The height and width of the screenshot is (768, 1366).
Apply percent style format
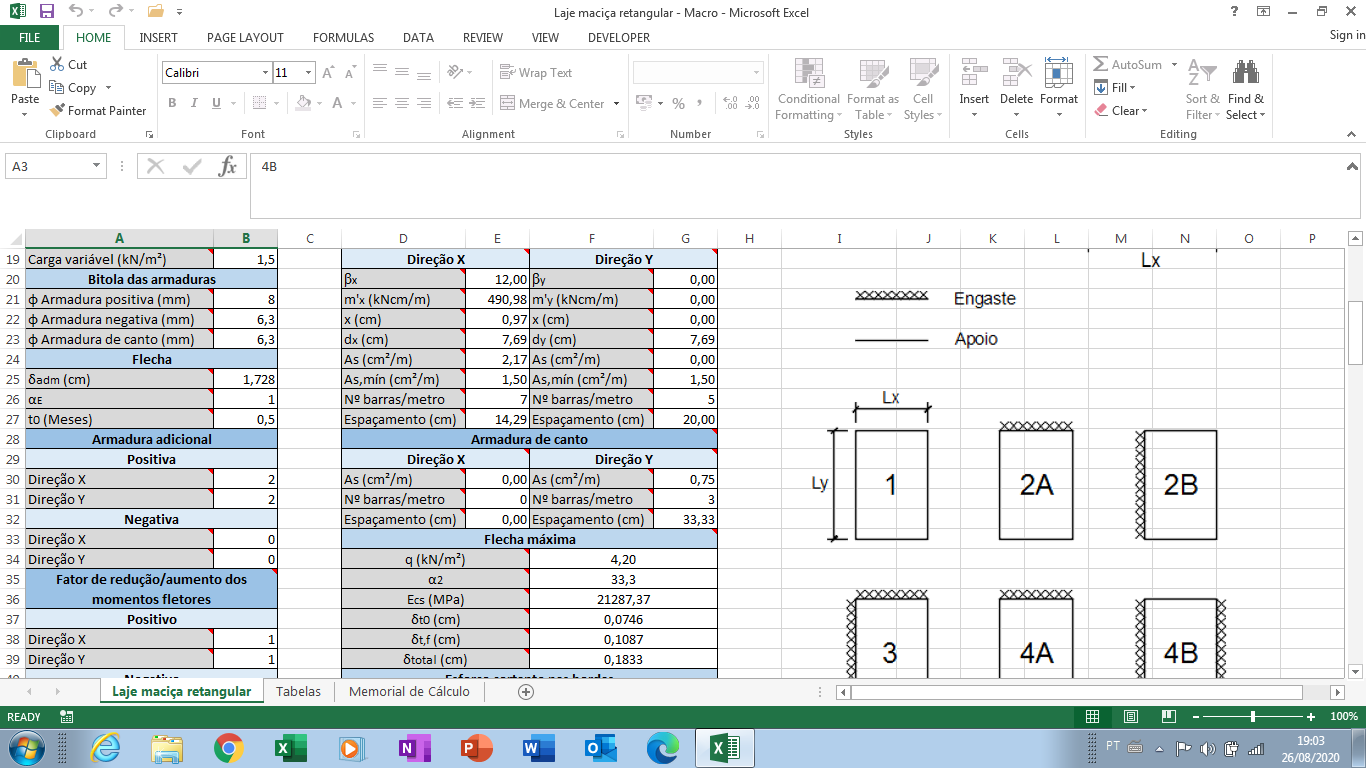(x=678, y=103)
